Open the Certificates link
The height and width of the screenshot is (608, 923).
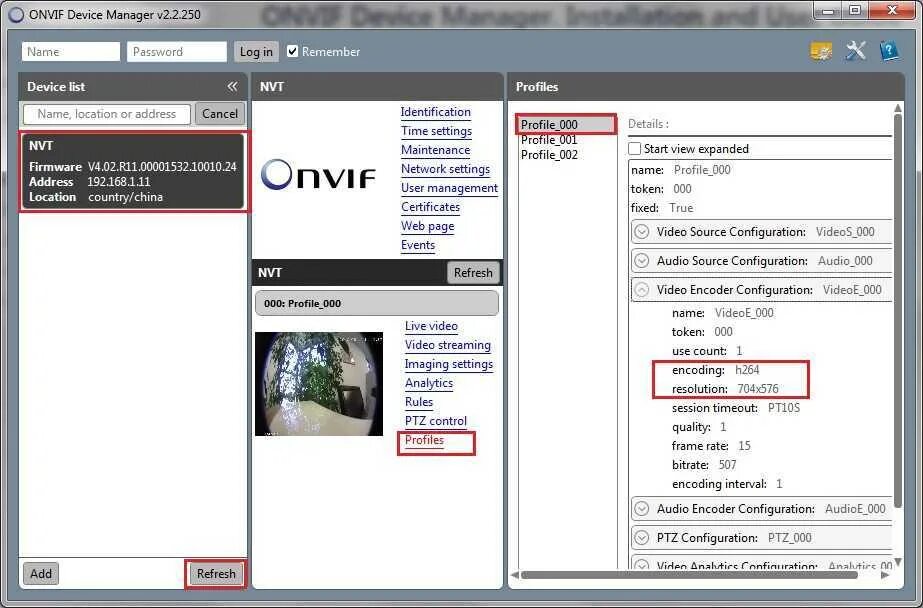tap(430, 207)
